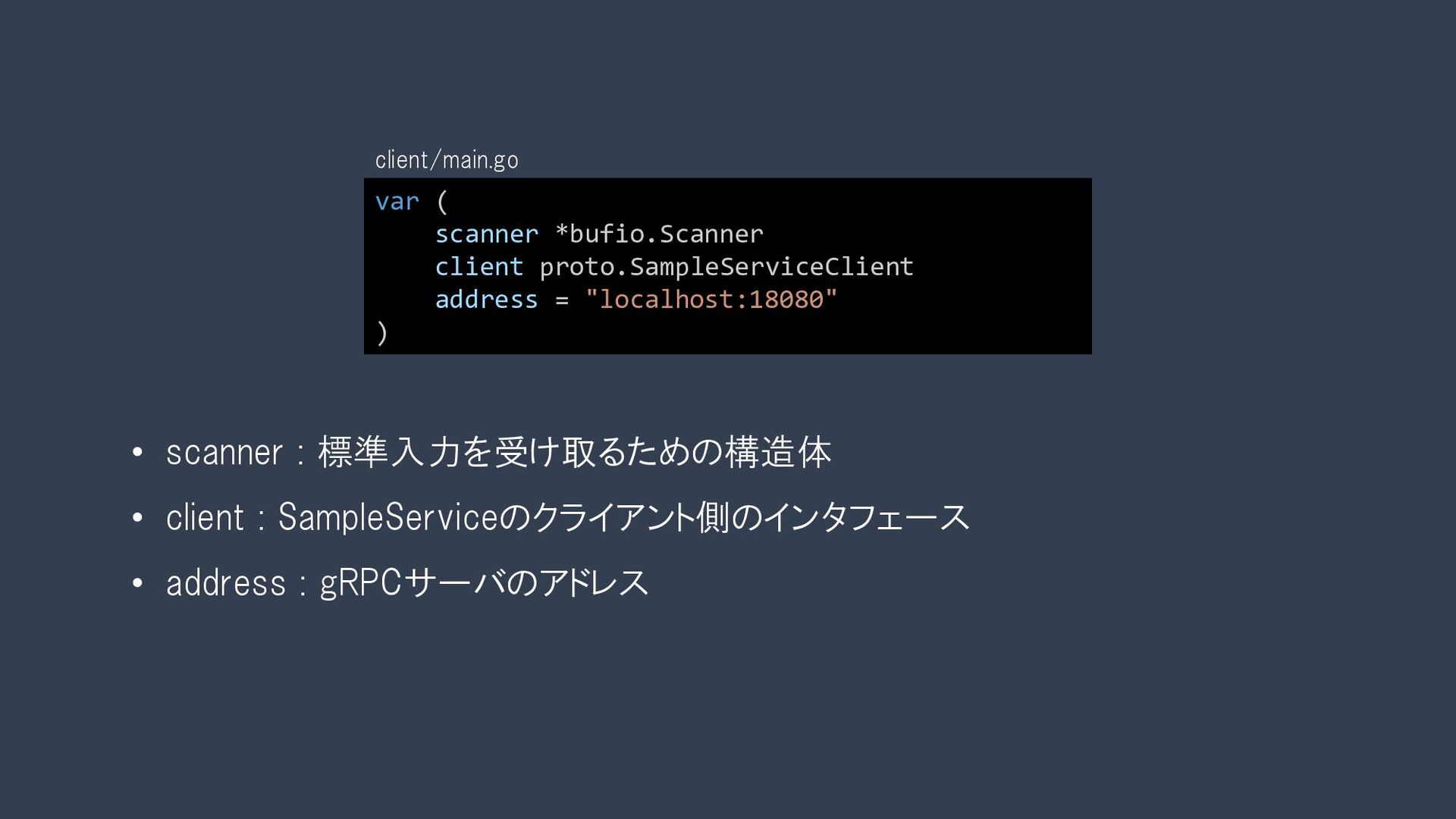
Task: Click the var keyword in code
Action: click(397, 202)
